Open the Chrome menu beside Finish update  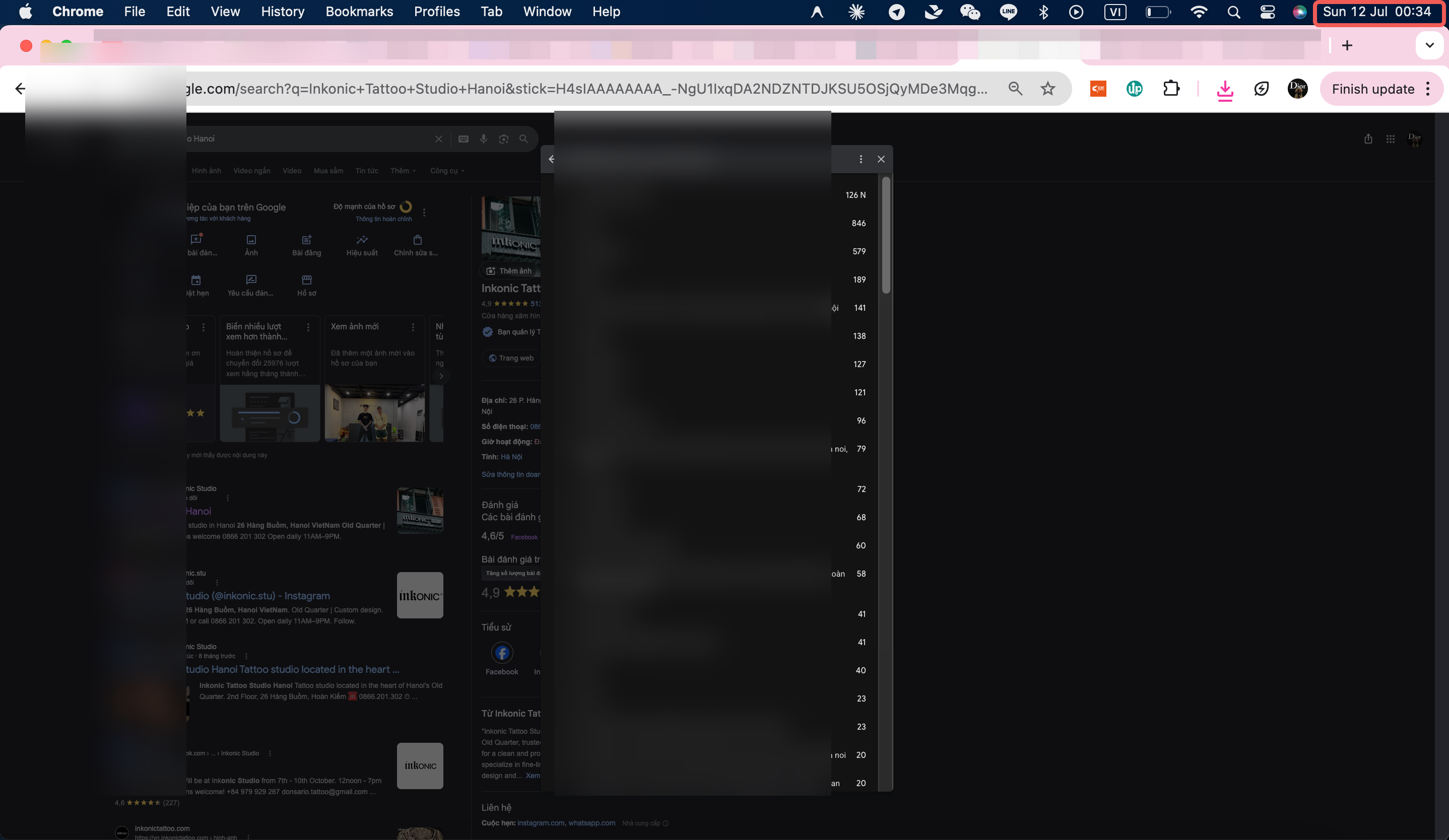point(1428,89)
